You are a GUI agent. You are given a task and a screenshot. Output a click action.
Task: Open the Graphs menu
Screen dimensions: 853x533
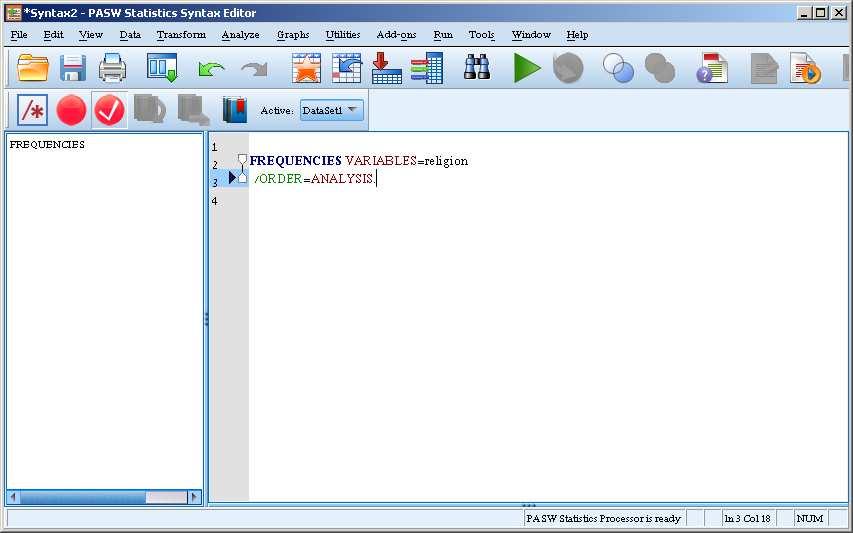tap(293, 35)
